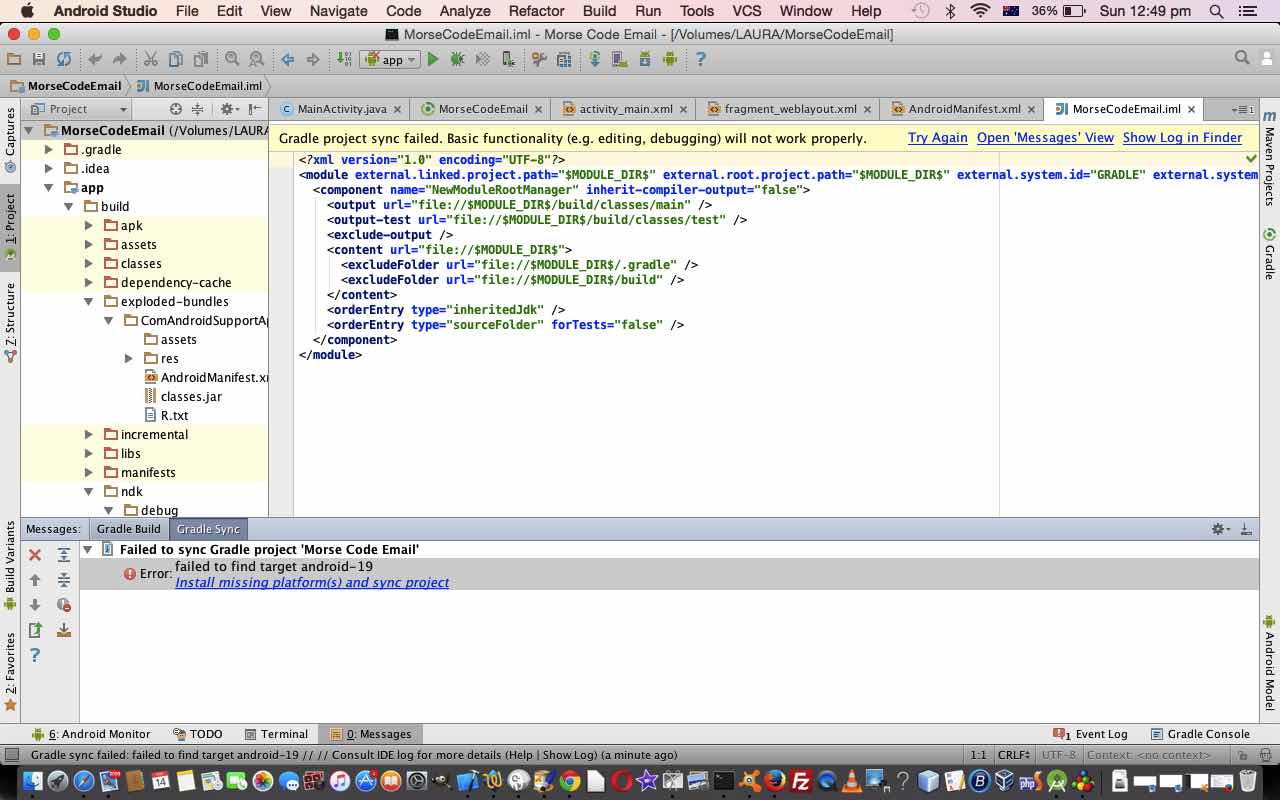Toggle the Favorites side panel
Screen dimensions: 1280x800
coord(10,672)
